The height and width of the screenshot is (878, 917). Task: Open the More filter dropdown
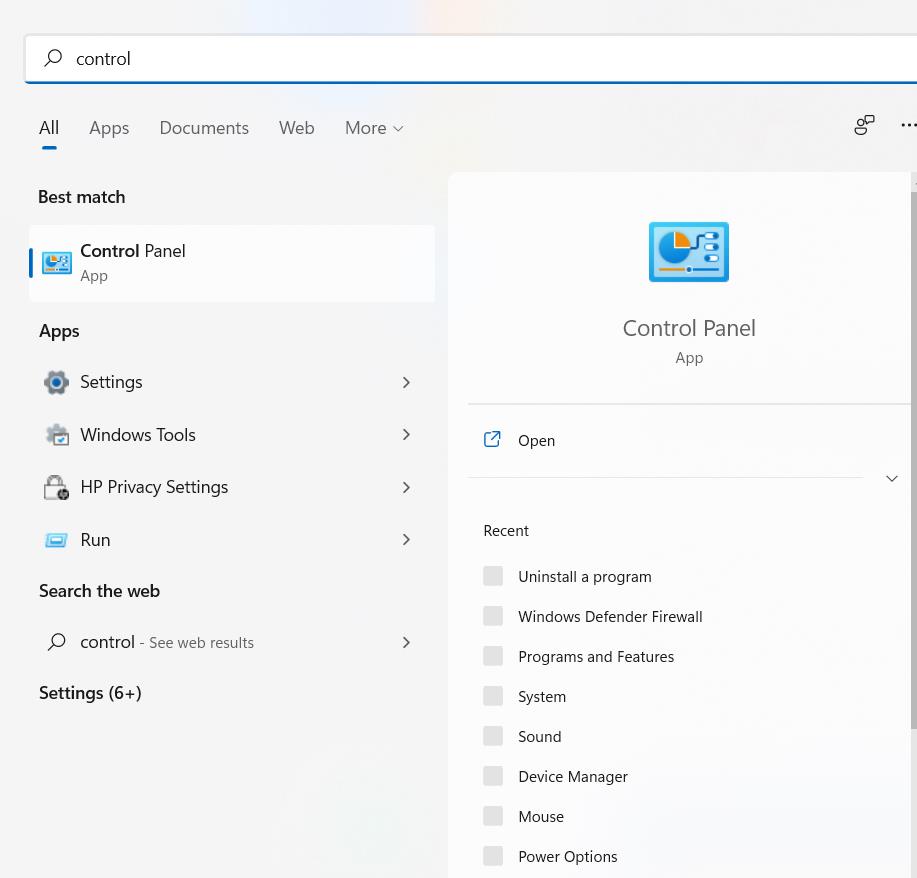click(374, 128)
